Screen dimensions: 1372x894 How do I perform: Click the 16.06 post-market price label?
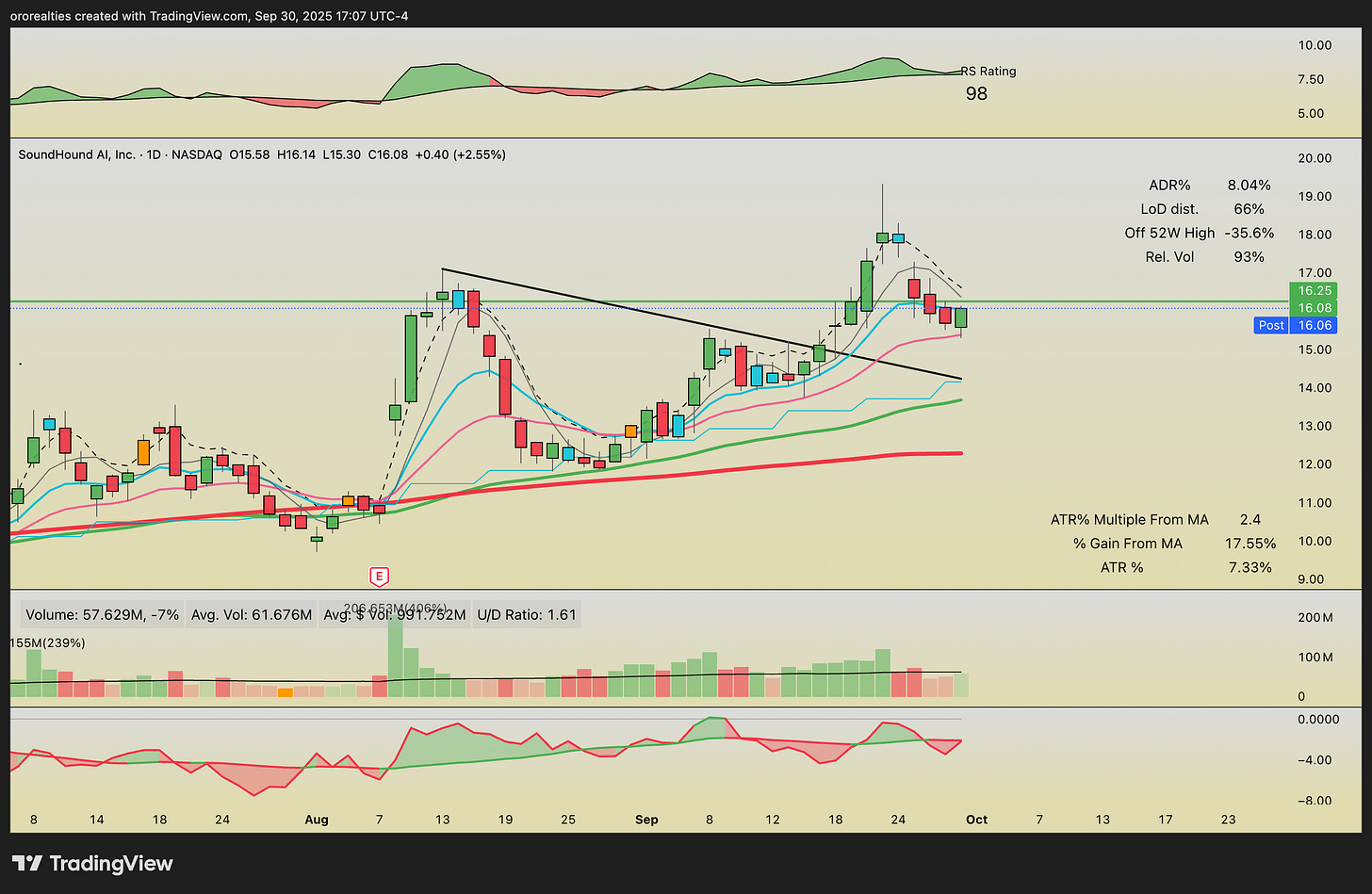(x=1315, y=325)
